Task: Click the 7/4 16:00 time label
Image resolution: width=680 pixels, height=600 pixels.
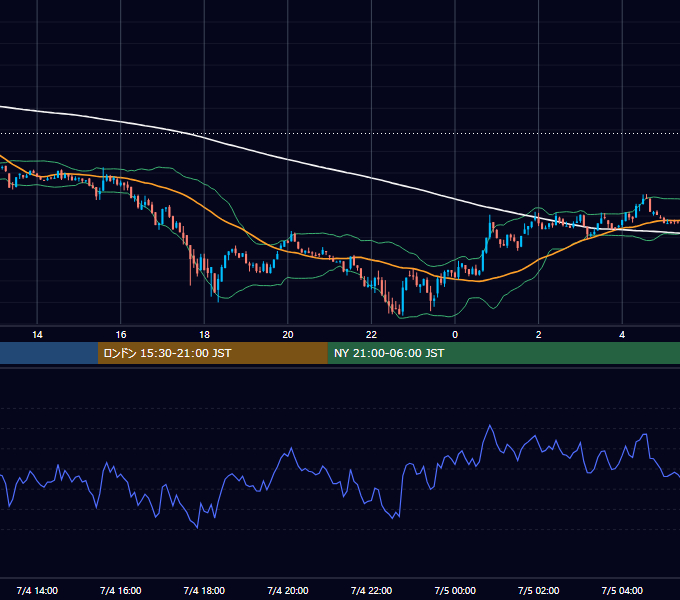Action: [121, 591]
